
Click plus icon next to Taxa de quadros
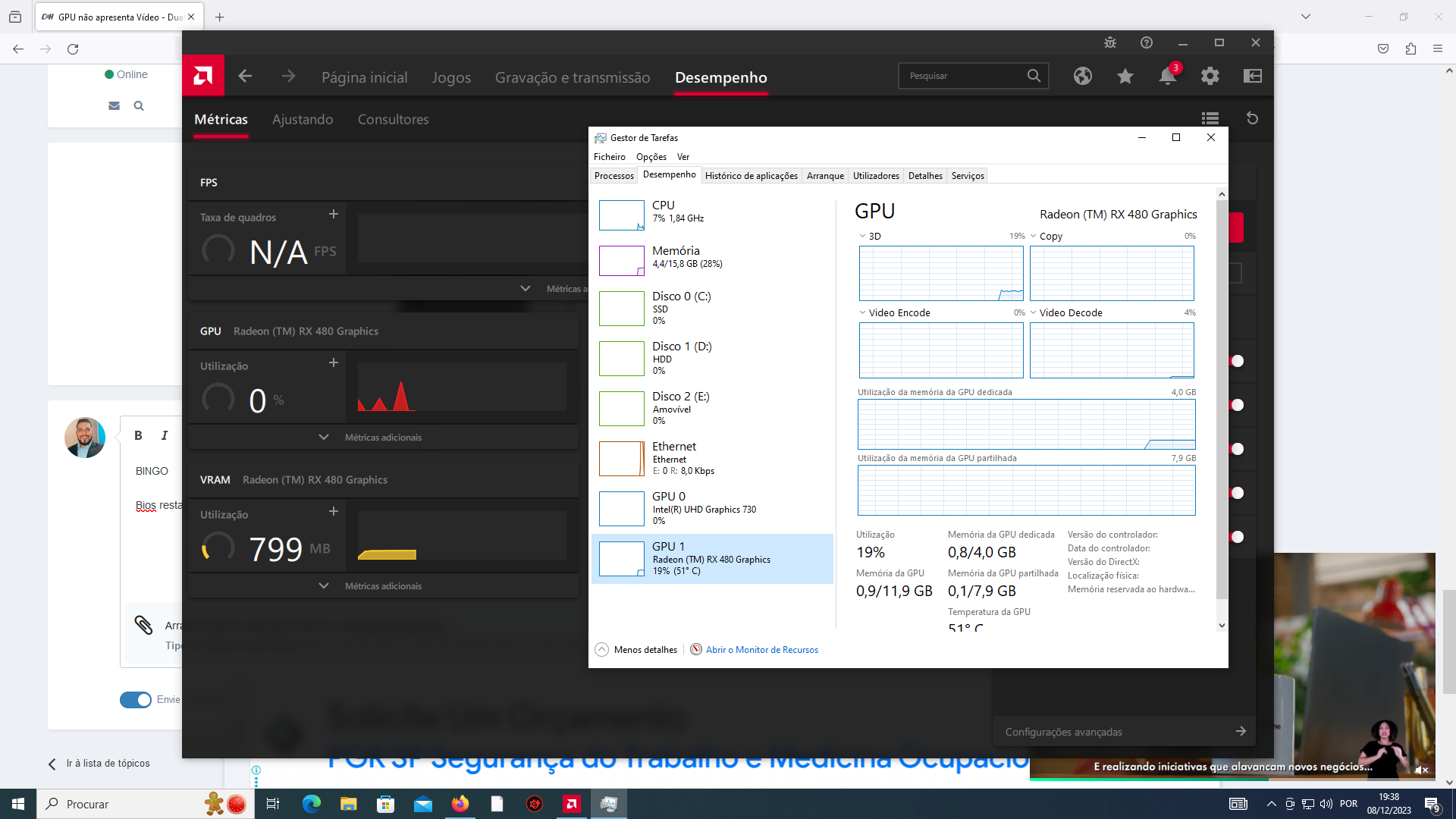[x=334, y=214]
